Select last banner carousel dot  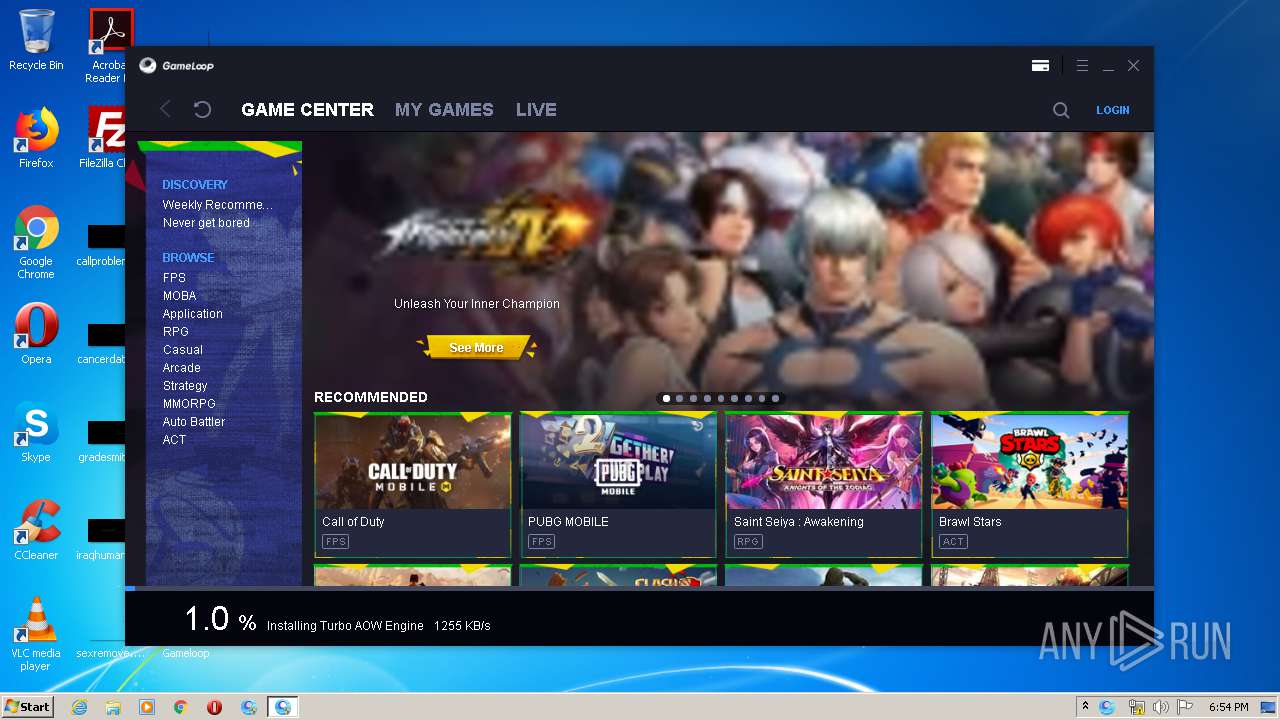coord(775,398)
